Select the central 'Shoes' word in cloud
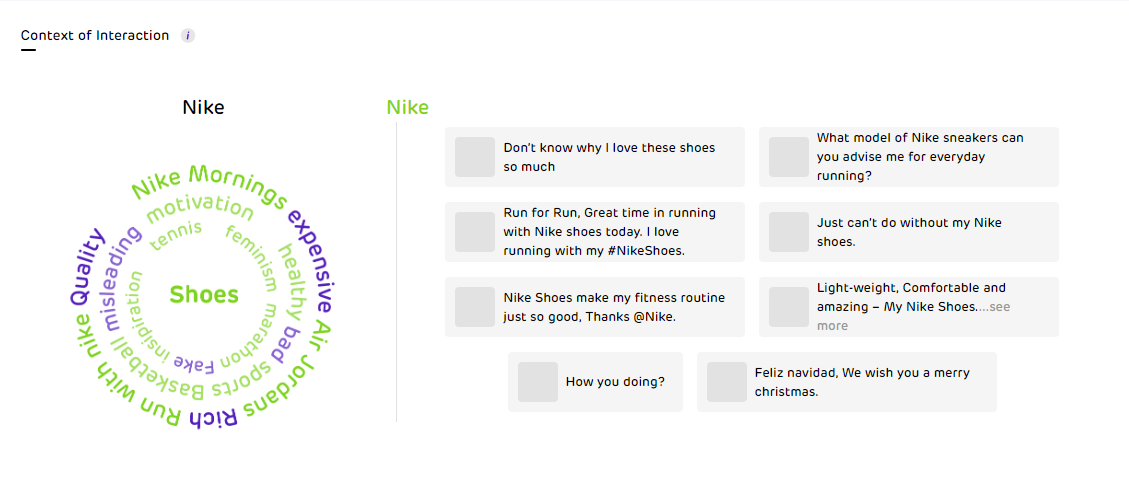This screenshot has width=1129, height=487. pyautogui.click(x=204, y=295)
